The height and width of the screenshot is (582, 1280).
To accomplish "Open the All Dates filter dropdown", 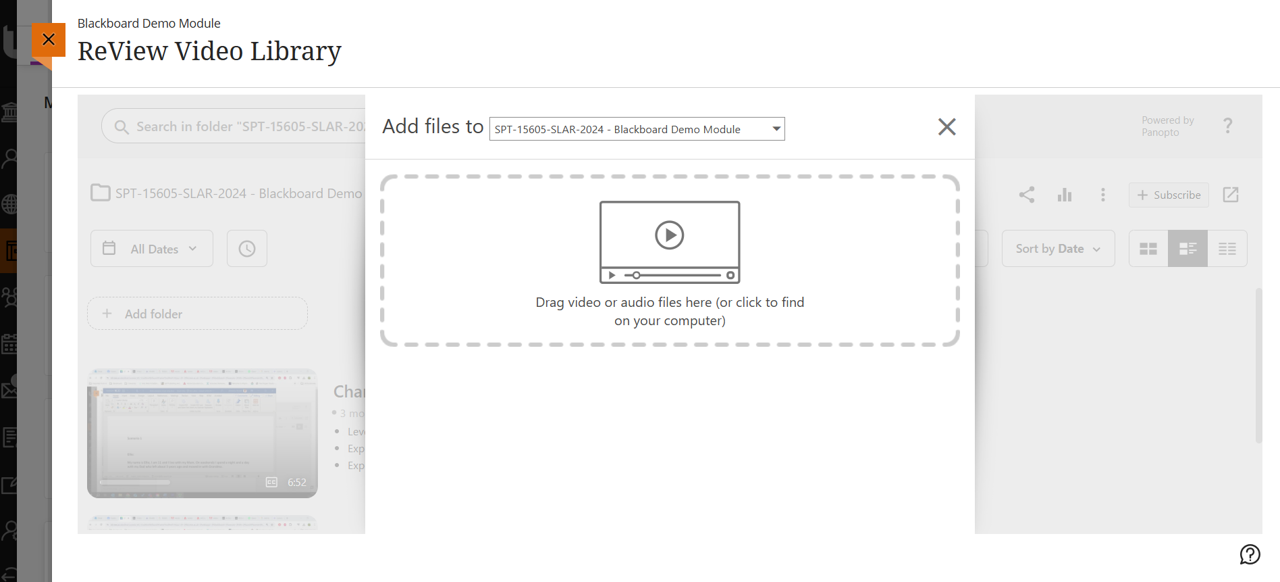I will 152,249.
